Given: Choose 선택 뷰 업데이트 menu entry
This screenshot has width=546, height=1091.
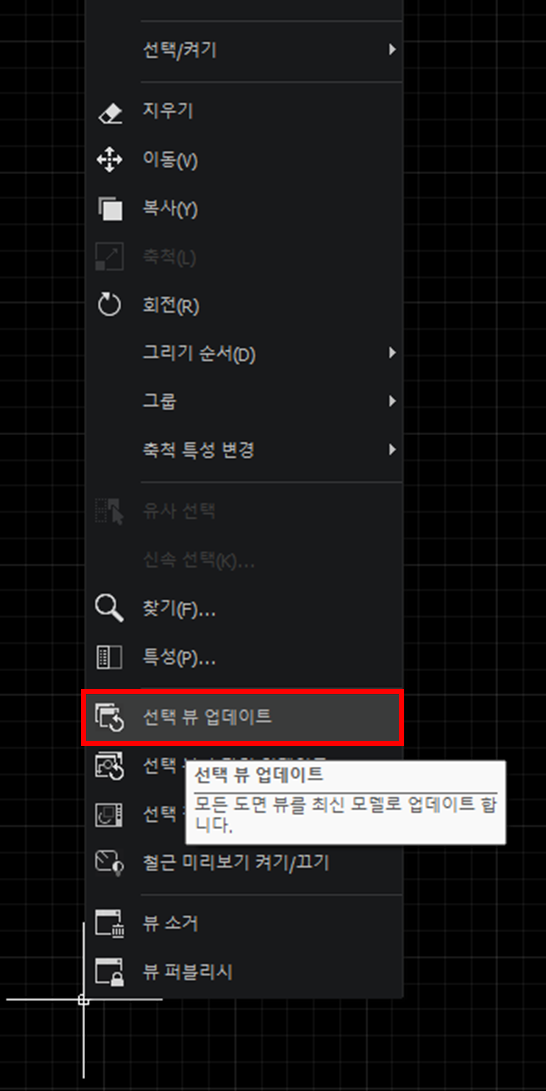Looking at the screenshot, I should point(243,717).
